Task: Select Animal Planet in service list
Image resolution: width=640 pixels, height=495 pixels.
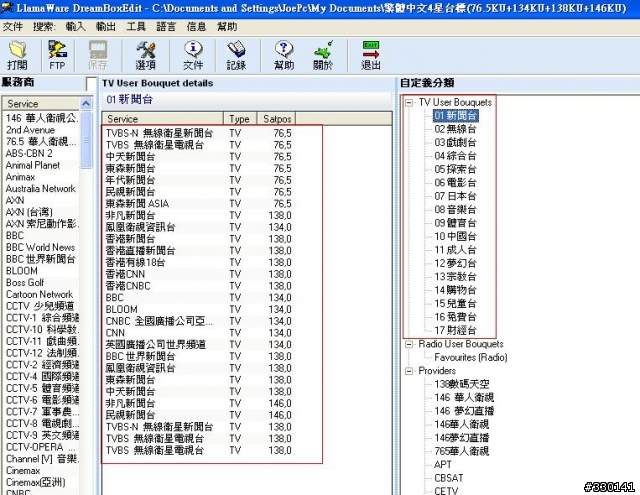Action: (33, 165)
